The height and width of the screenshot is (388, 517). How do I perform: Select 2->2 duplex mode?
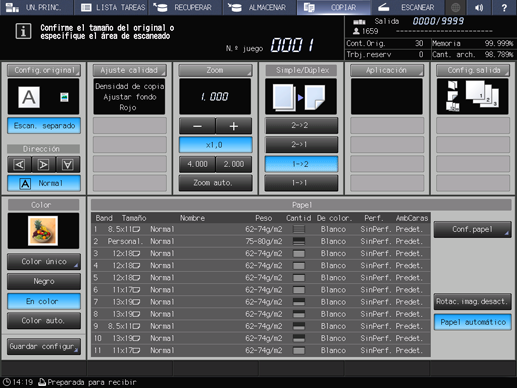pos(301,126)
